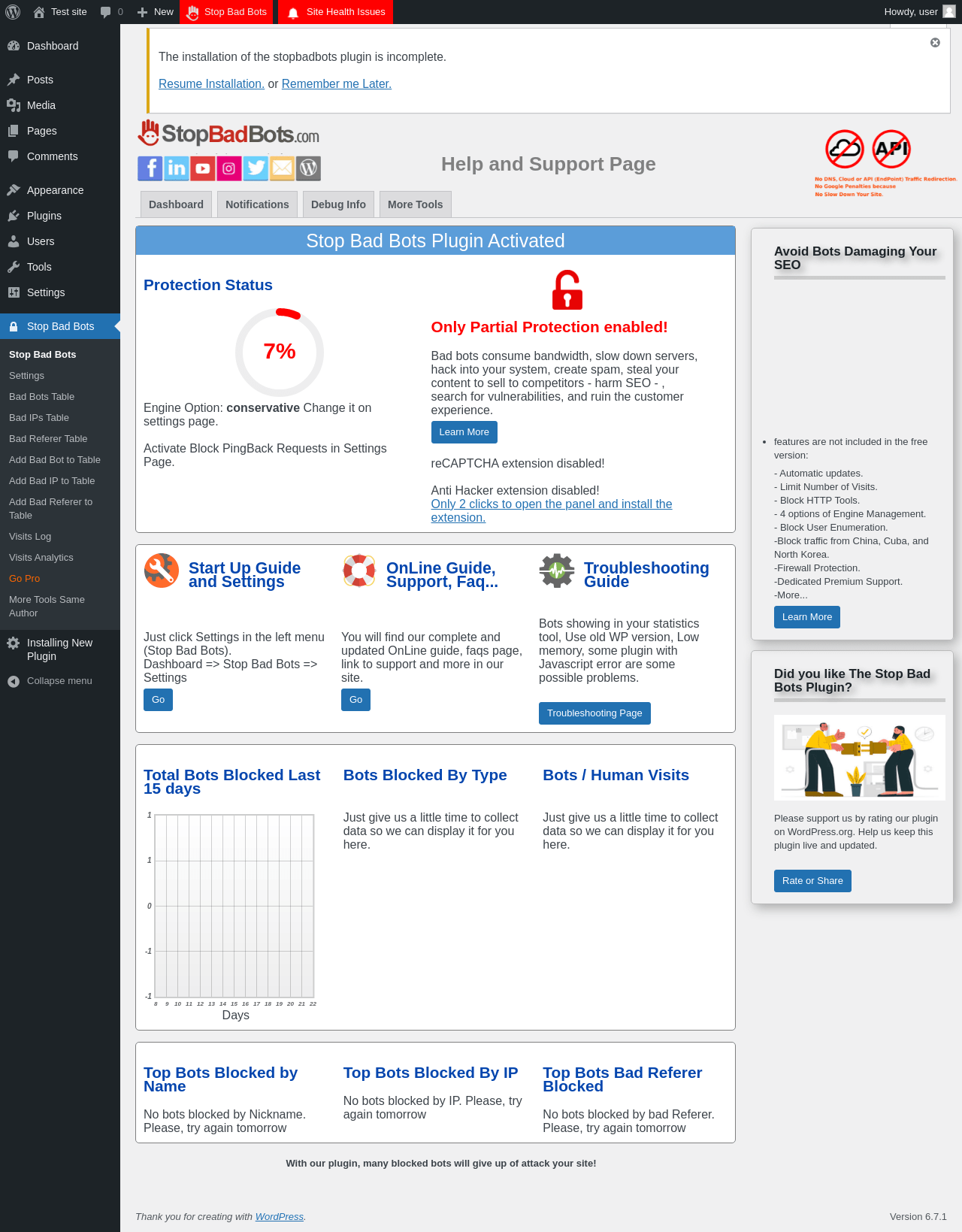
Task: Switch to the Dashboard tab
Action: (x=176, y=204)
